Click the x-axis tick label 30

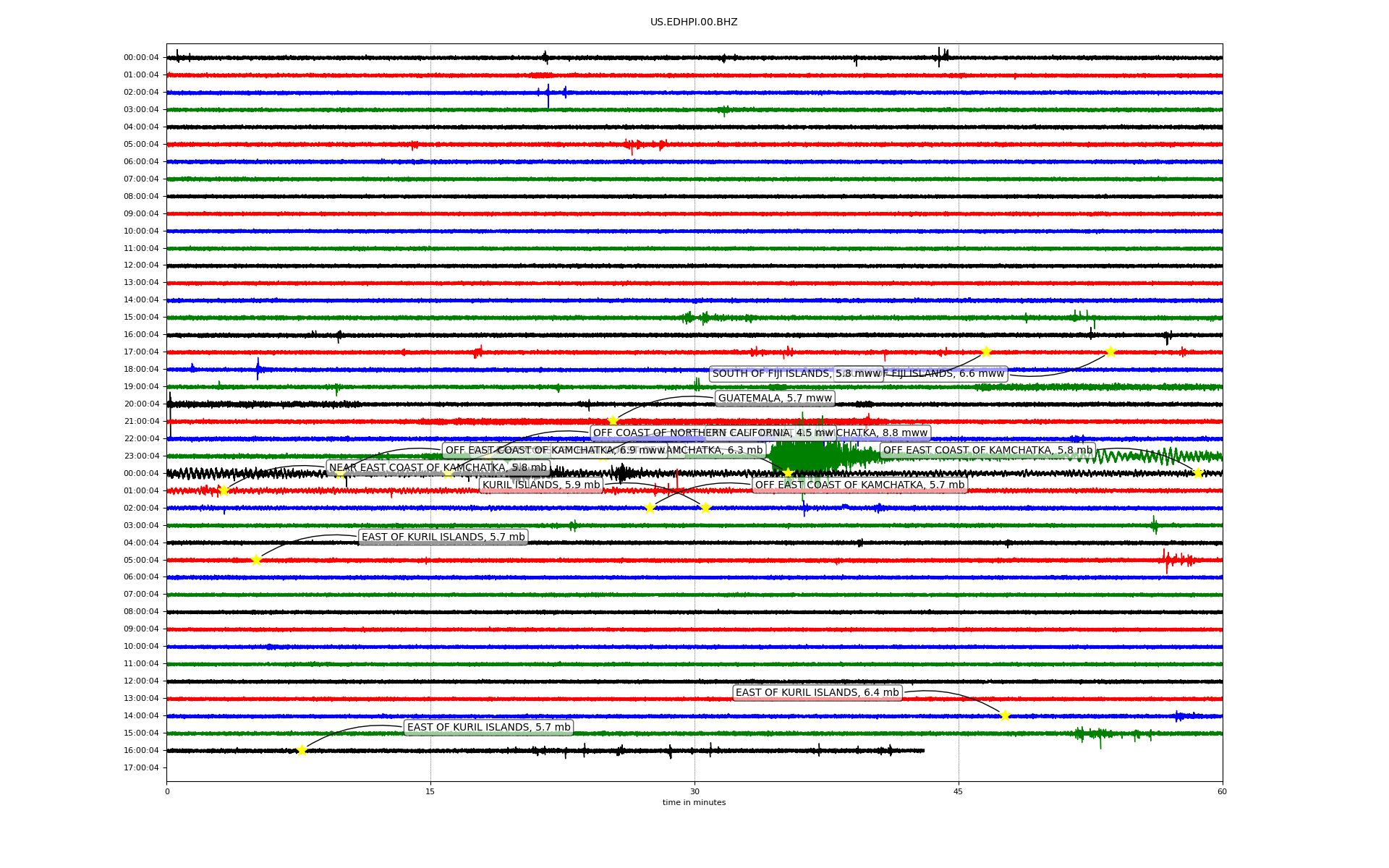point(694,791)
